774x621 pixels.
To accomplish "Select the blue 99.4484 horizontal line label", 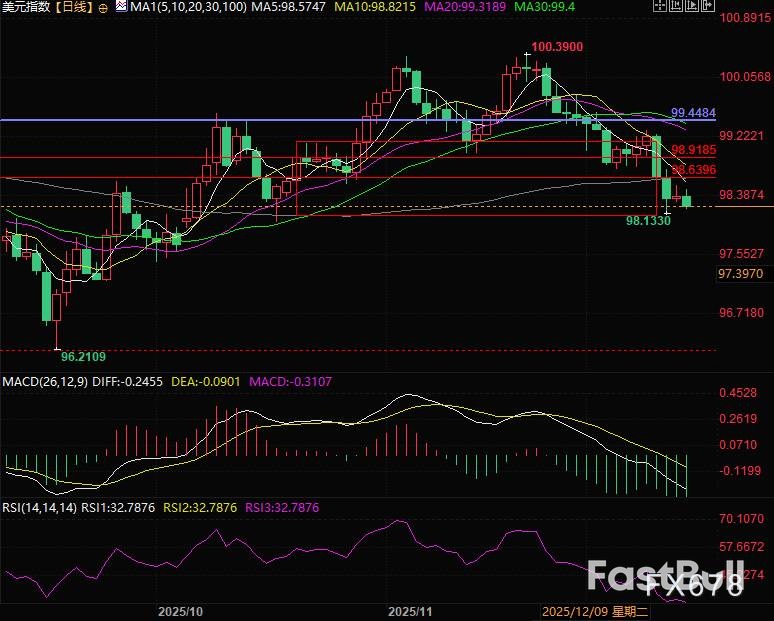I will point(693,113).
